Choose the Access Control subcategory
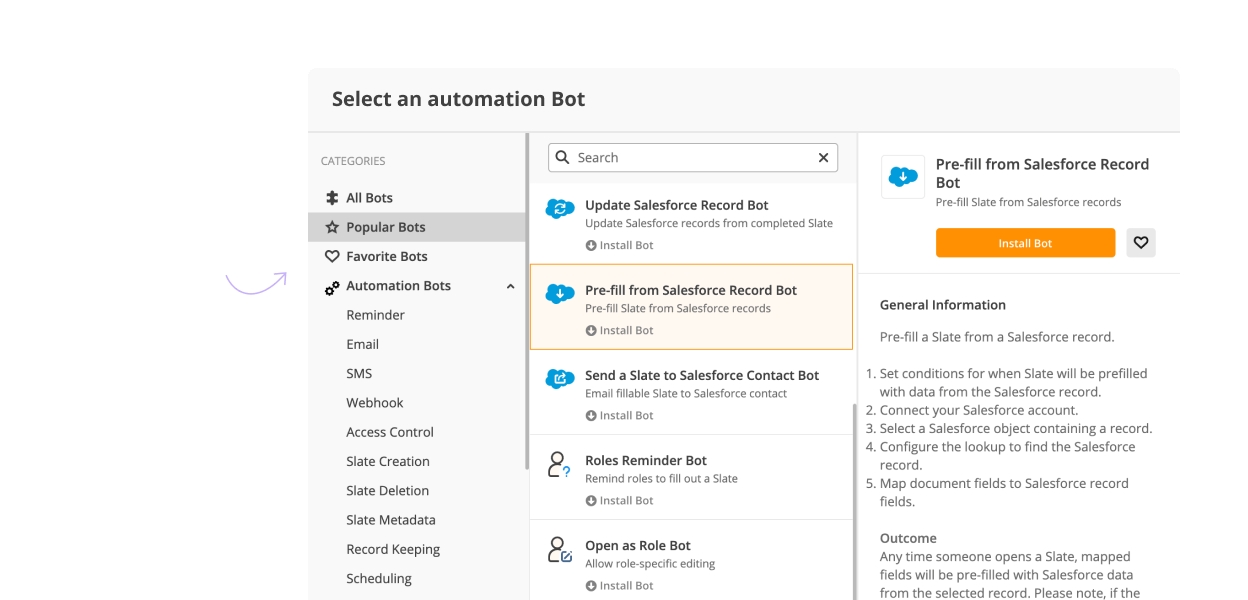Image resolution: width=1248 pixels, height=600 pixels. (x=390, y=432)
